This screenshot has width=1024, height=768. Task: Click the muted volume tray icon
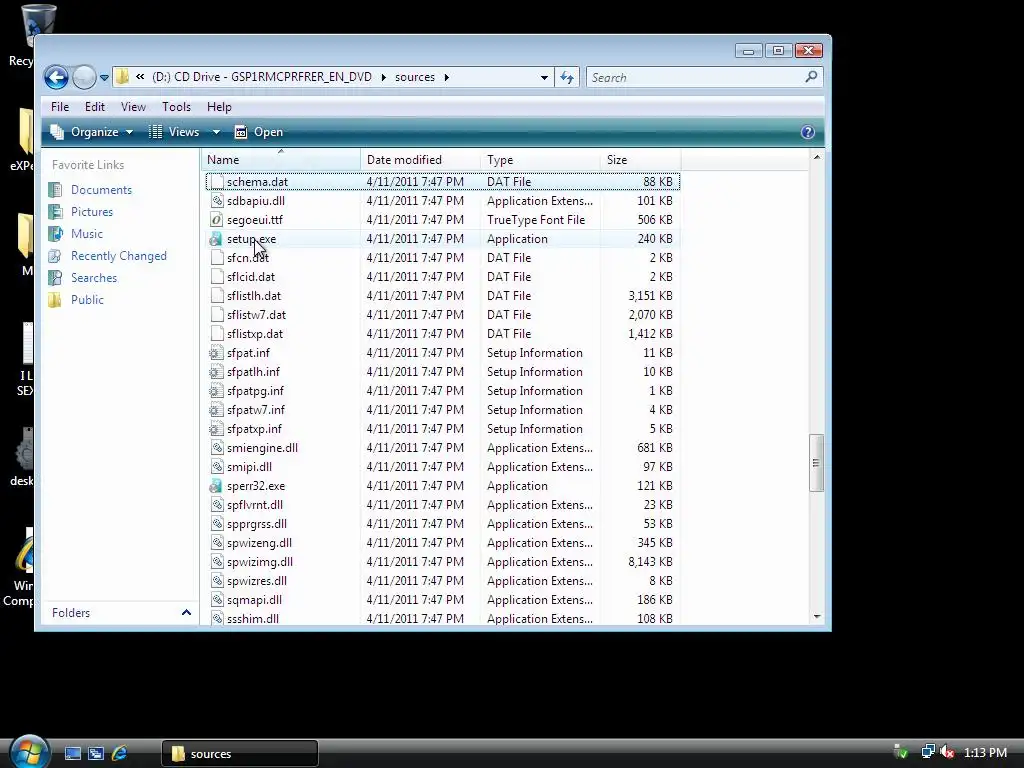(x=947, y=752)
